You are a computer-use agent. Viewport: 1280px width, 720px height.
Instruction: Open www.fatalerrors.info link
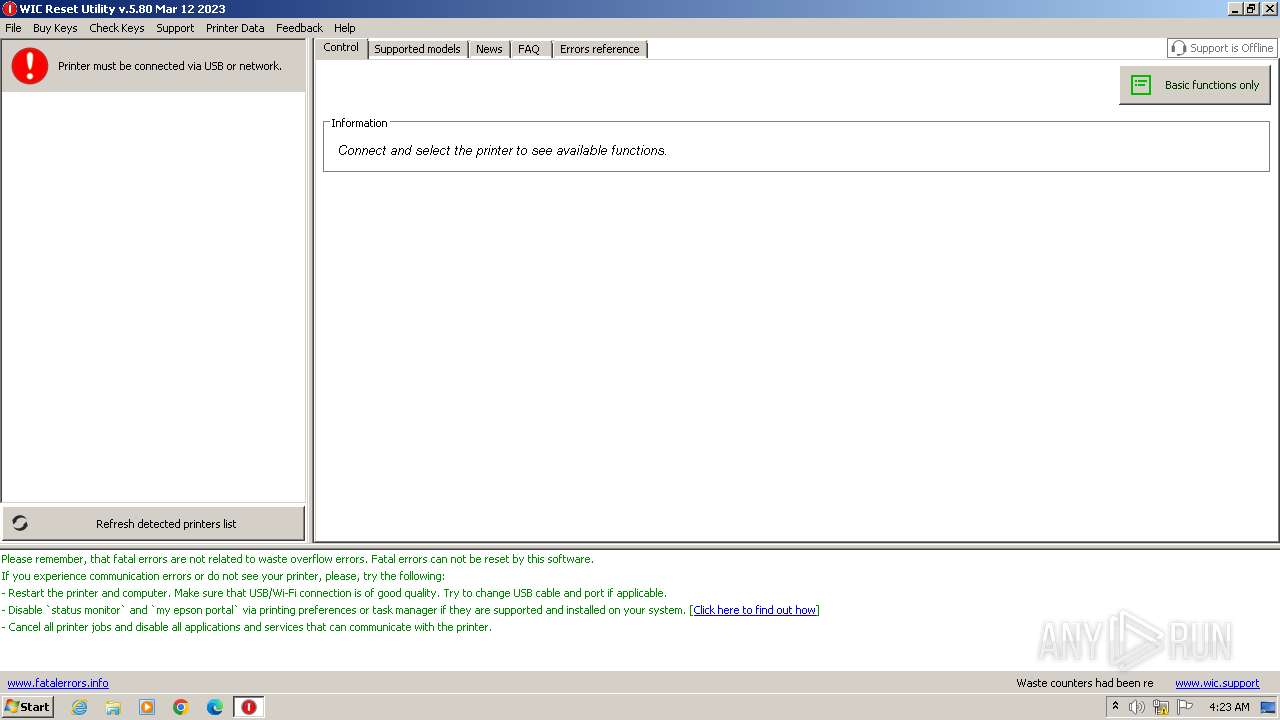pyautogui.click(x=58, y=683)
